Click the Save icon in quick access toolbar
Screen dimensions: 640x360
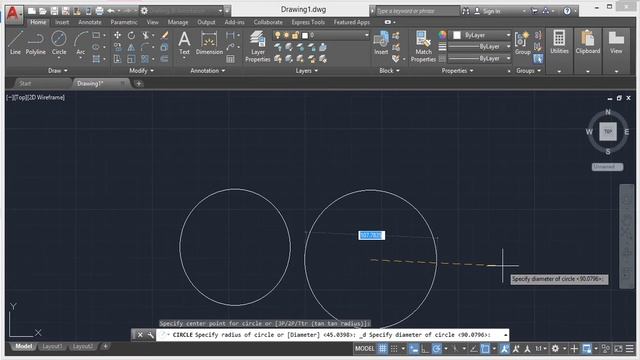click(x=54, y=11)
